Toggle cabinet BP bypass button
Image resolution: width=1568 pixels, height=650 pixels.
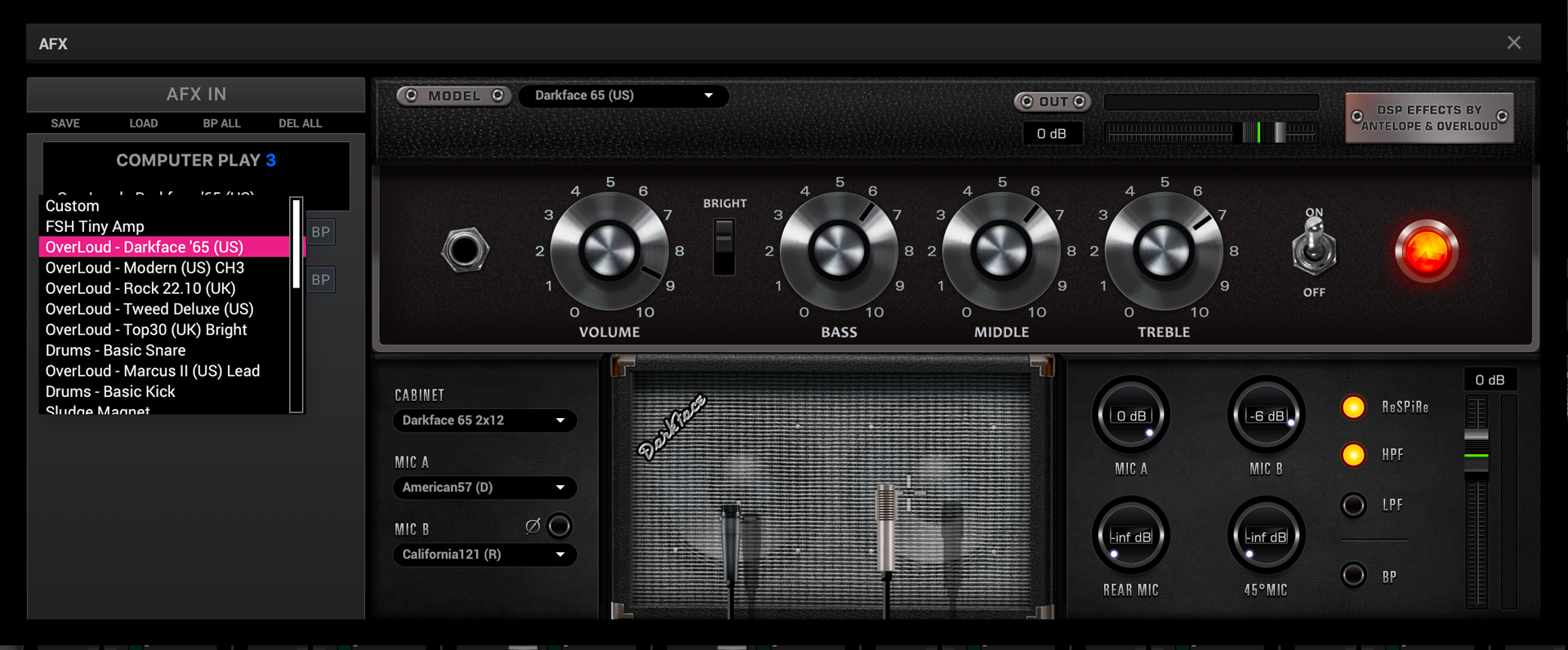(x=1353, y=576)
